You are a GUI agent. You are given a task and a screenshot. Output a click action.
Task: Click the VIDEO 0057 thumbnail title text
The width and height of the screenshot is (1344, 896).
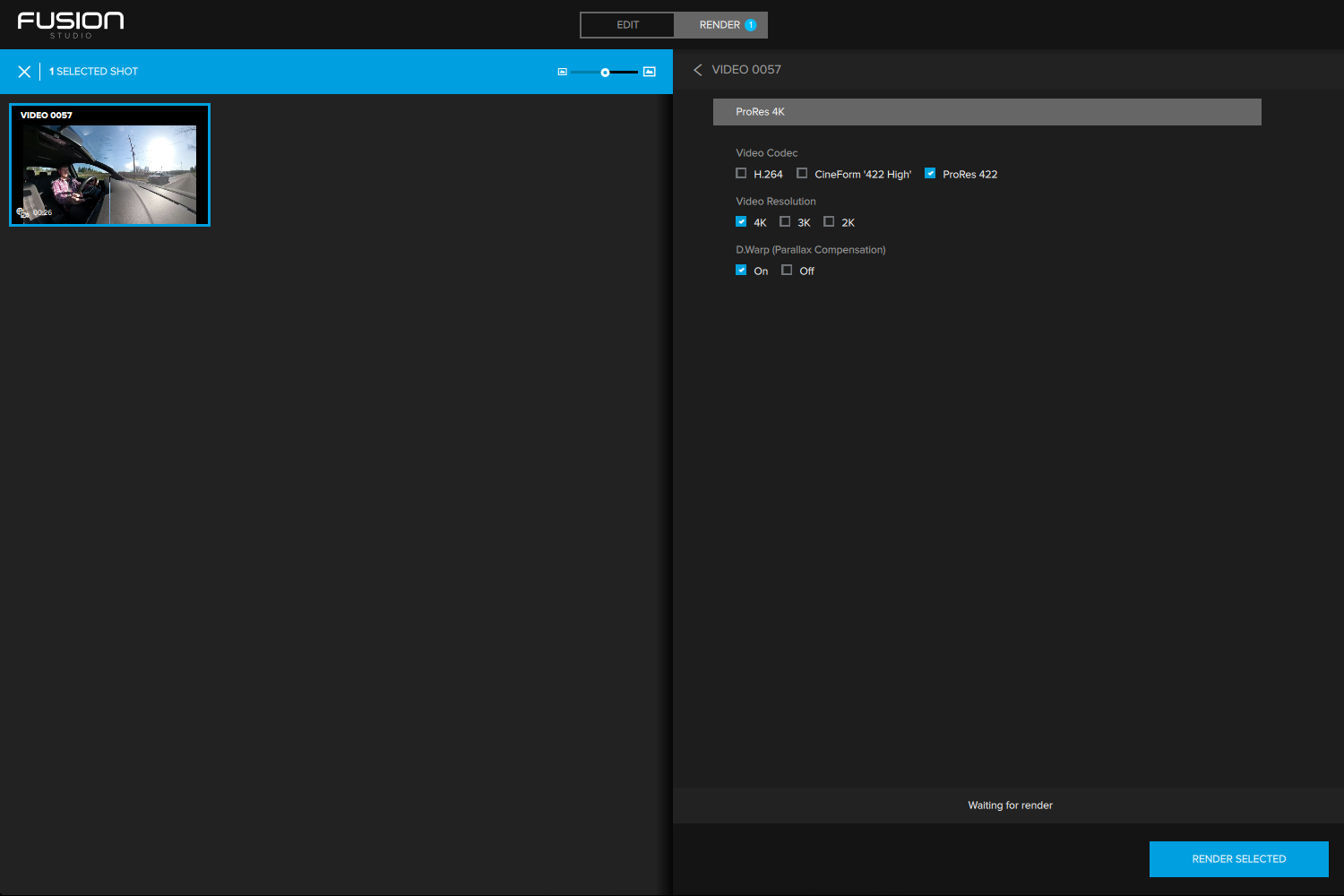pos(47,116)
